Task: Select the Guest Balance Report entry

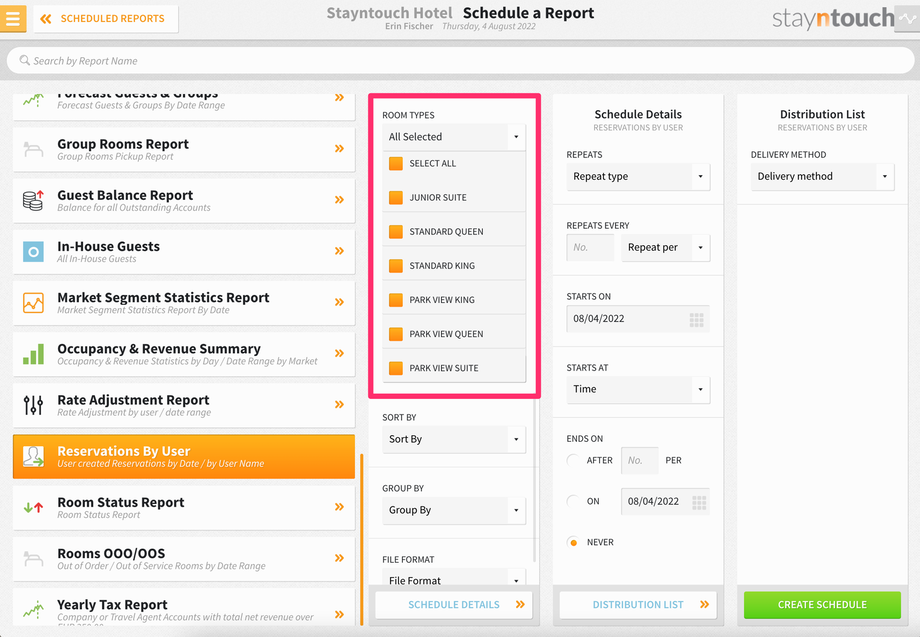Action: tap(184, 200)
